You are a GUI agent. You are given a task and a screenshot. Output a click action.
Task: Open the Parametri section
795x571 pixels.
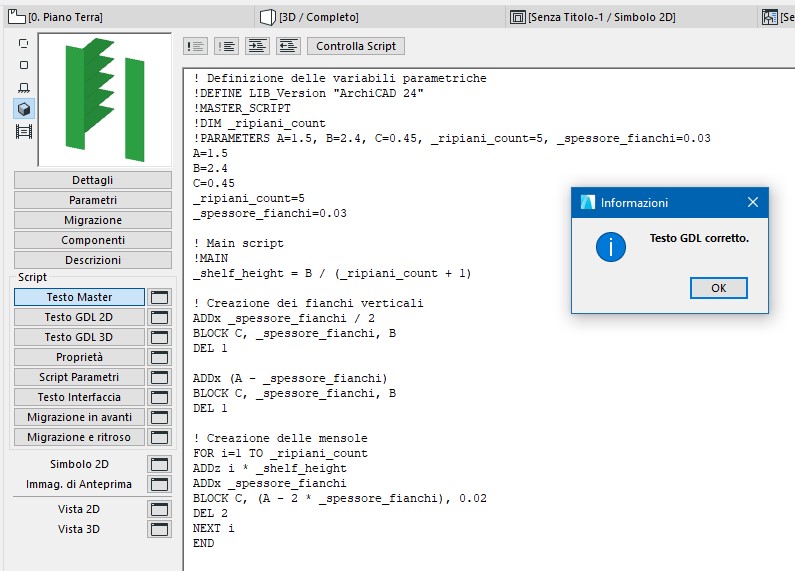[93, 200]
